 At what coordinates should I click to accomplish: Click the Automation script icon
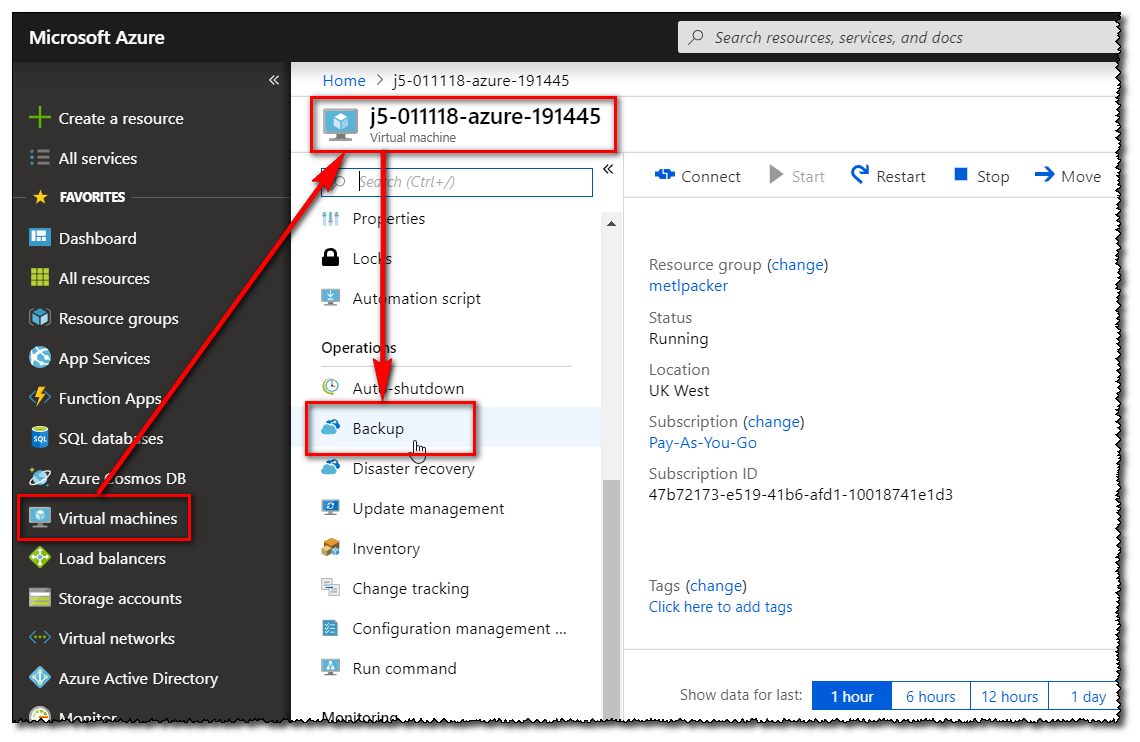pyautogui.click(x=330, y=298)
